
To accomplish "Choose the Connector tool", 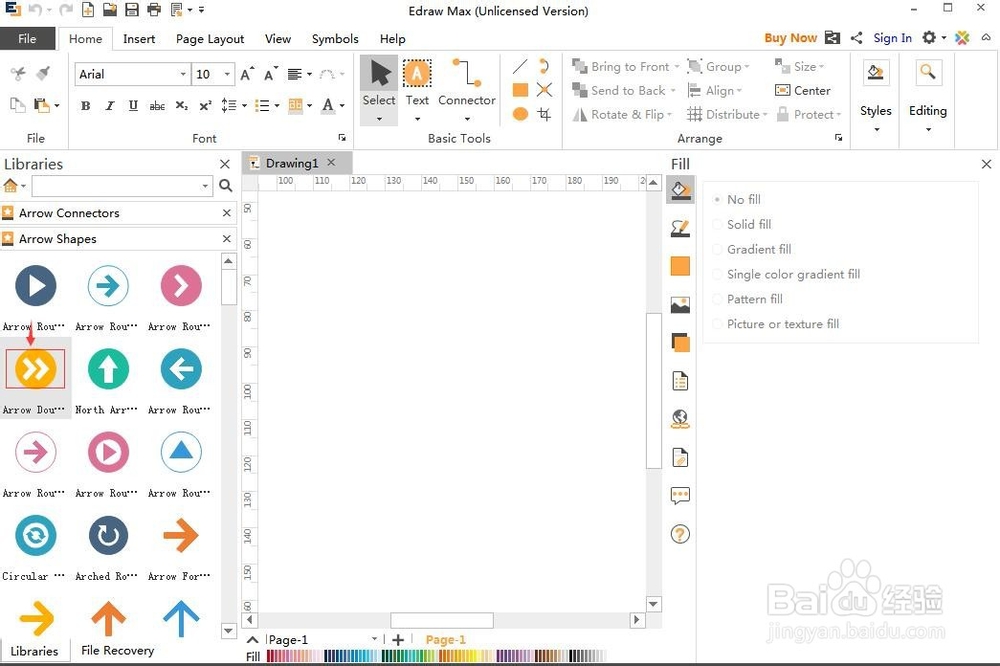I will (467, 89).
